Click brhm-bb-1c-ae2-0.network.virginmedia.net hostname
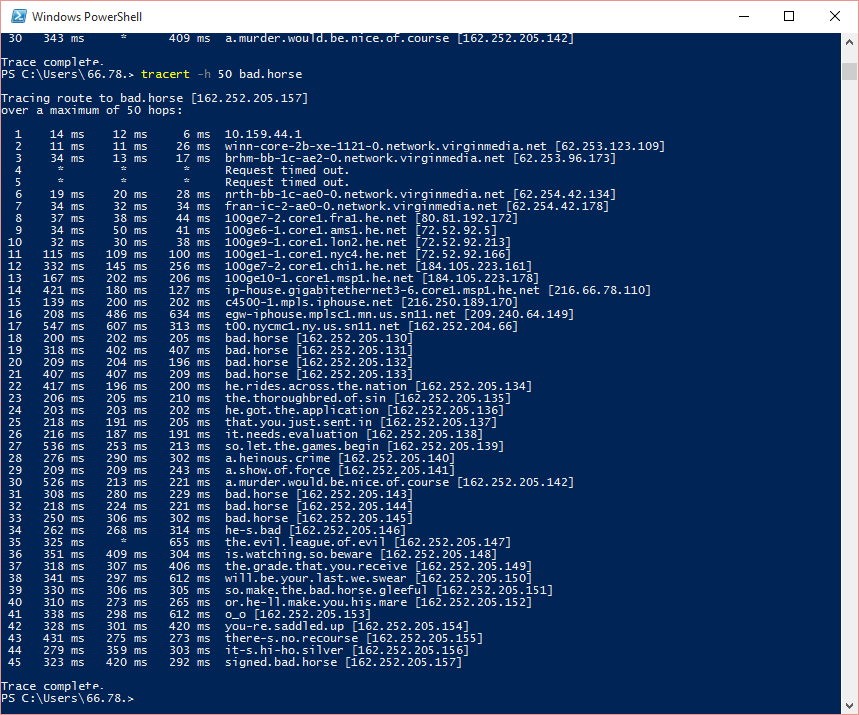Viewport: 859px width, 715px height. (364, 158)
